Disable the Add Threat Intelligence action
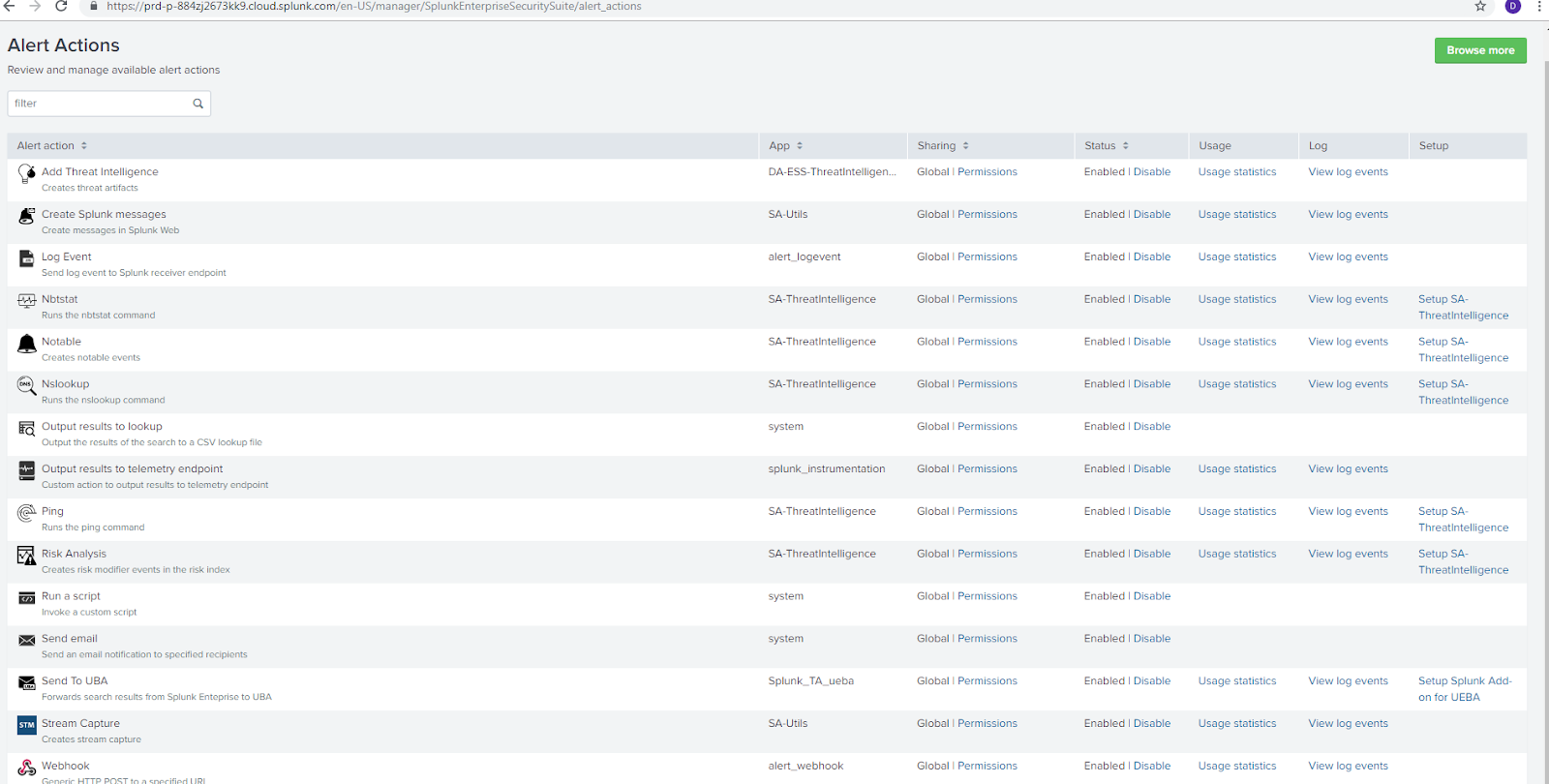Viewport: 1549px width, 784px height. point(1152,172)
